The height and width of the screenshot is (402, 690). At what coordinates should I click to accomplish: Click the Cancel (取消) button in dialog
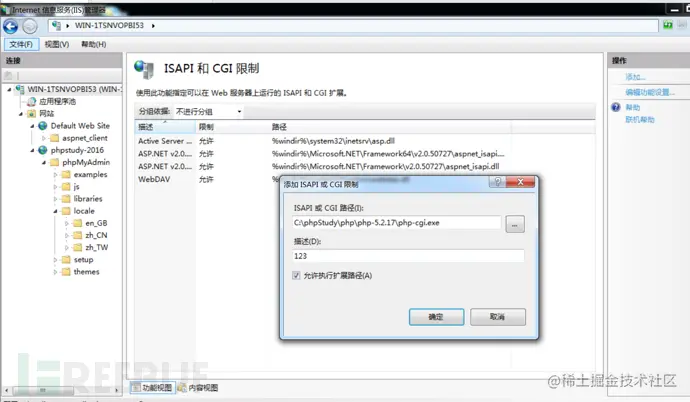tap(498, 317)
